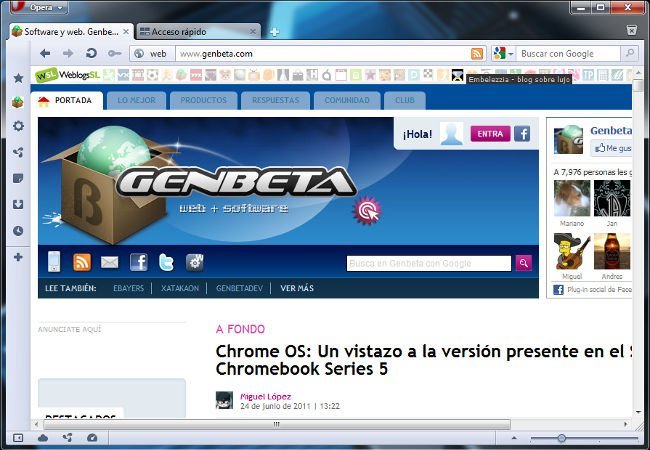Viewport: 650px width, 450px height.
Task: Open Bookmarks panel star icon
Action: tap(18, 78)
